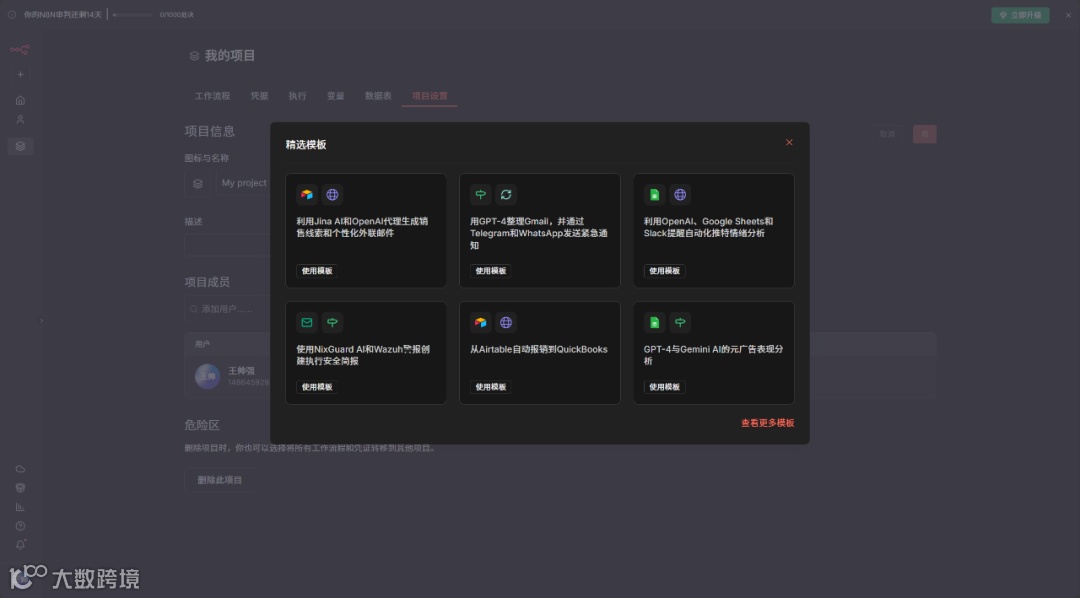This screenshot has height=598, width=1080.
Task: Open the person icon in the sidebar
Action: [x=20, y=120]
